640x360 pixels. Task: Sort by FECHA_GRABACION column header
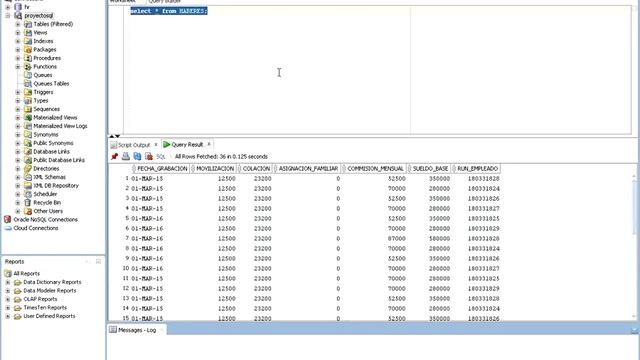coord(162,169)
